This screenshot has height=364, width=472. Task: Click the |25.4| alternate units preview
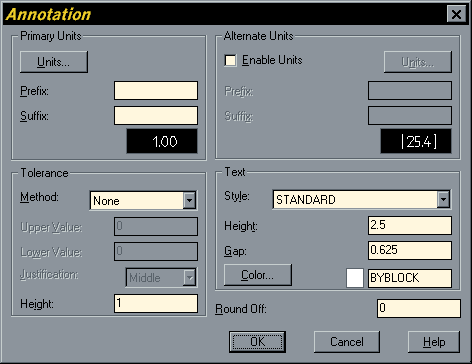pos(416,141)
